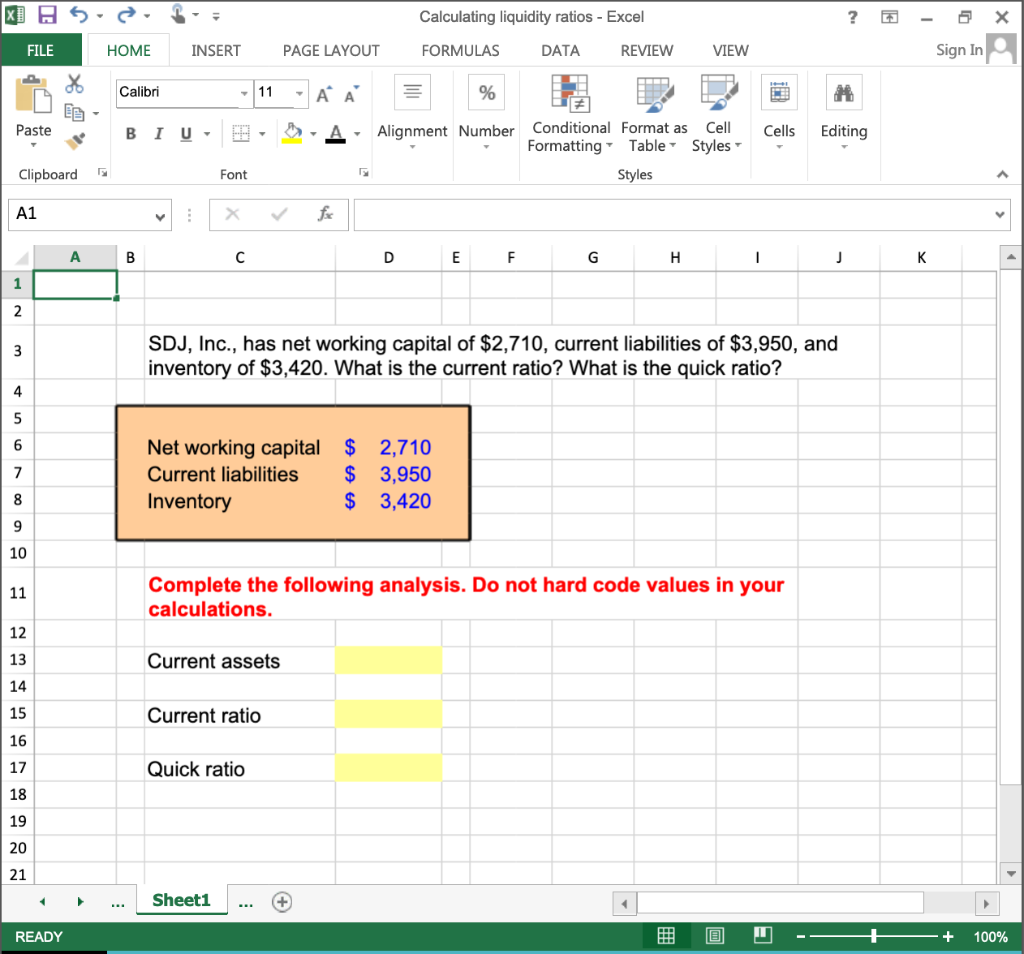
Task: Open Font settings dialog launcher
Action: [x=364, y=172]
